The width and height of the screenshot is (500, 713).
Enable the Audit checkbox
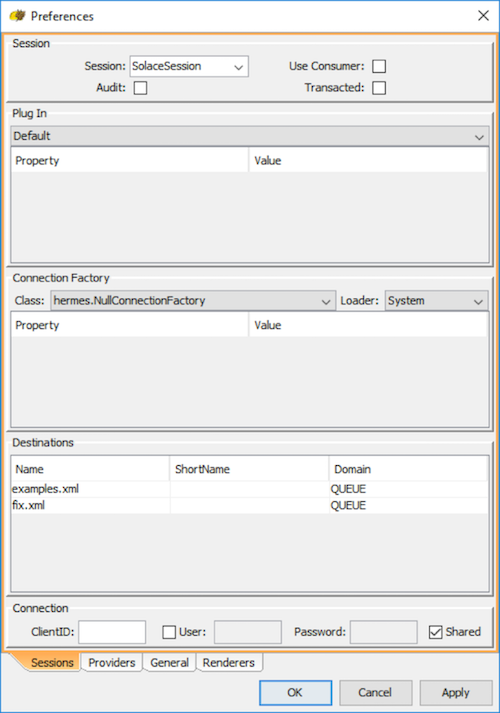[140, 88]
